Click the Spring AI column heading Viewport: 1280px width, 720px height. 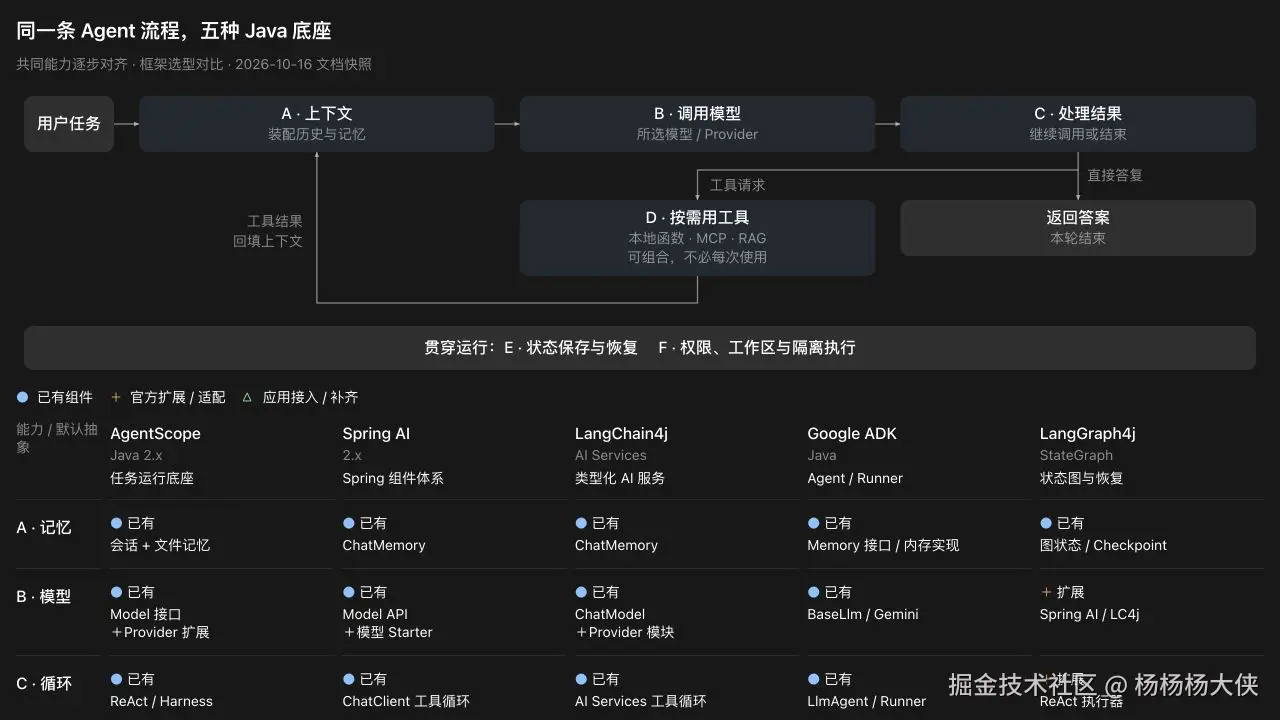pos(376,433)
